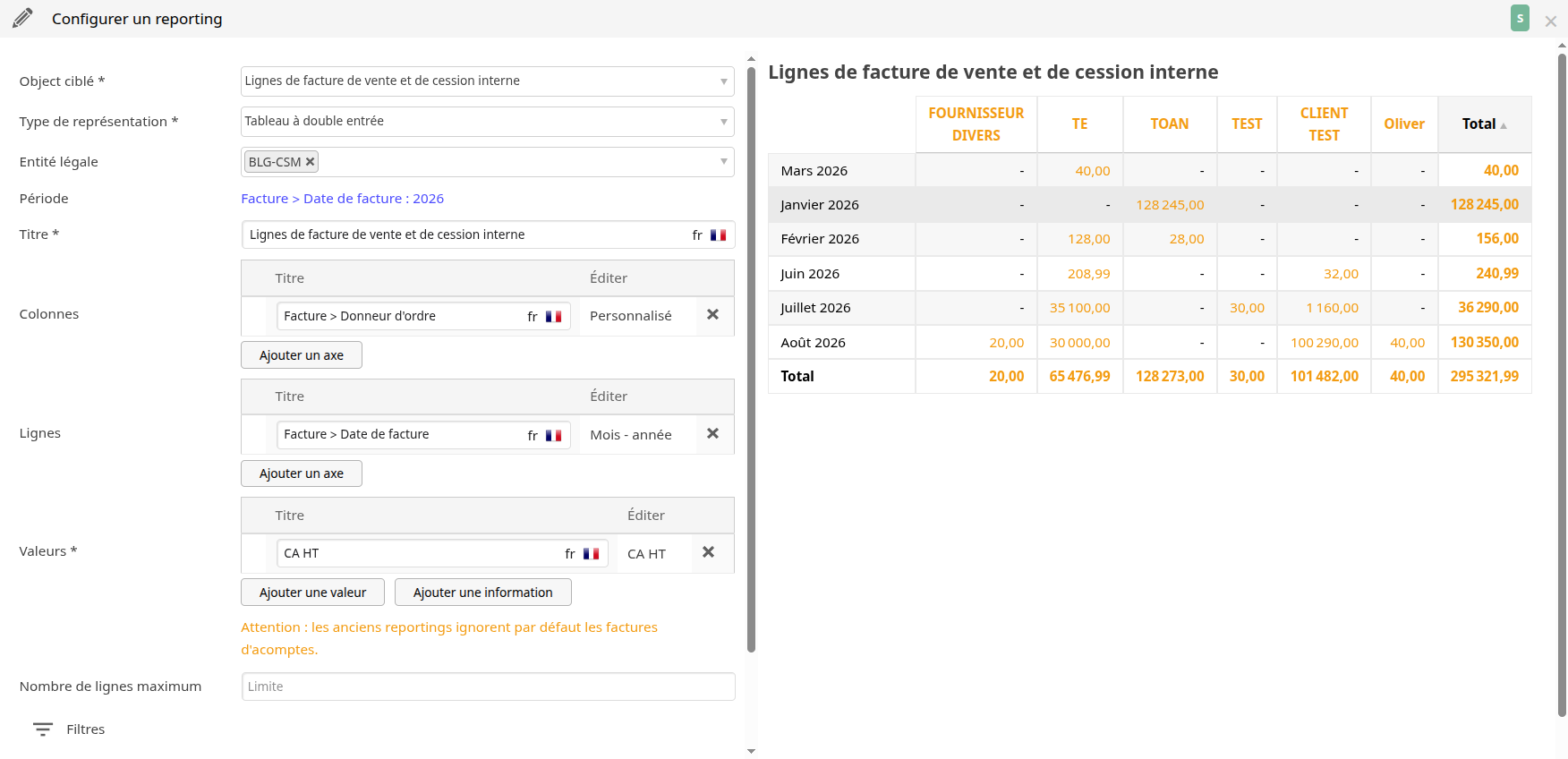Click the 128 245,00 value in TOAN column

tap(1170, 205)
